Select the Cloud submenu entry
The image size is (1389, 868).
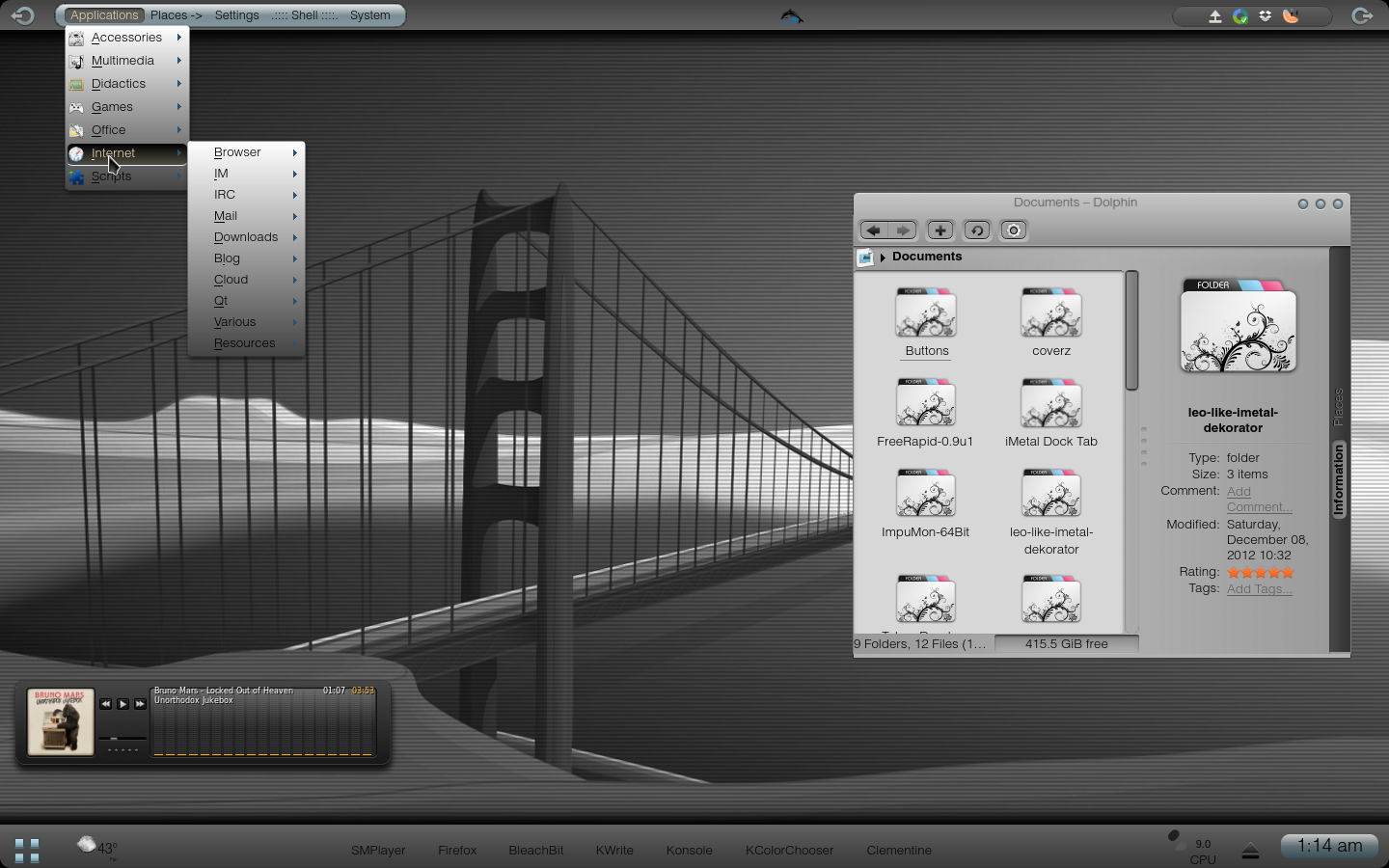[x=247, y=280]
